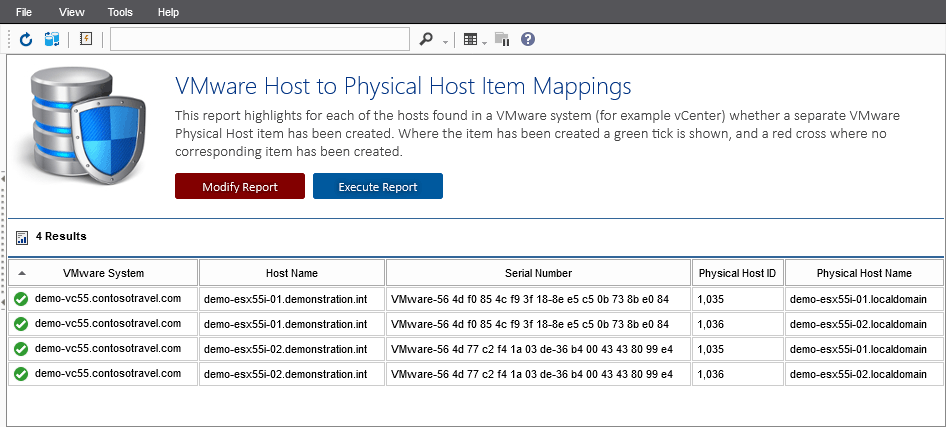The image size is (946, 427).
Task: Click the database shield report image
Action: pyautogui.click(x=84, y=127)
